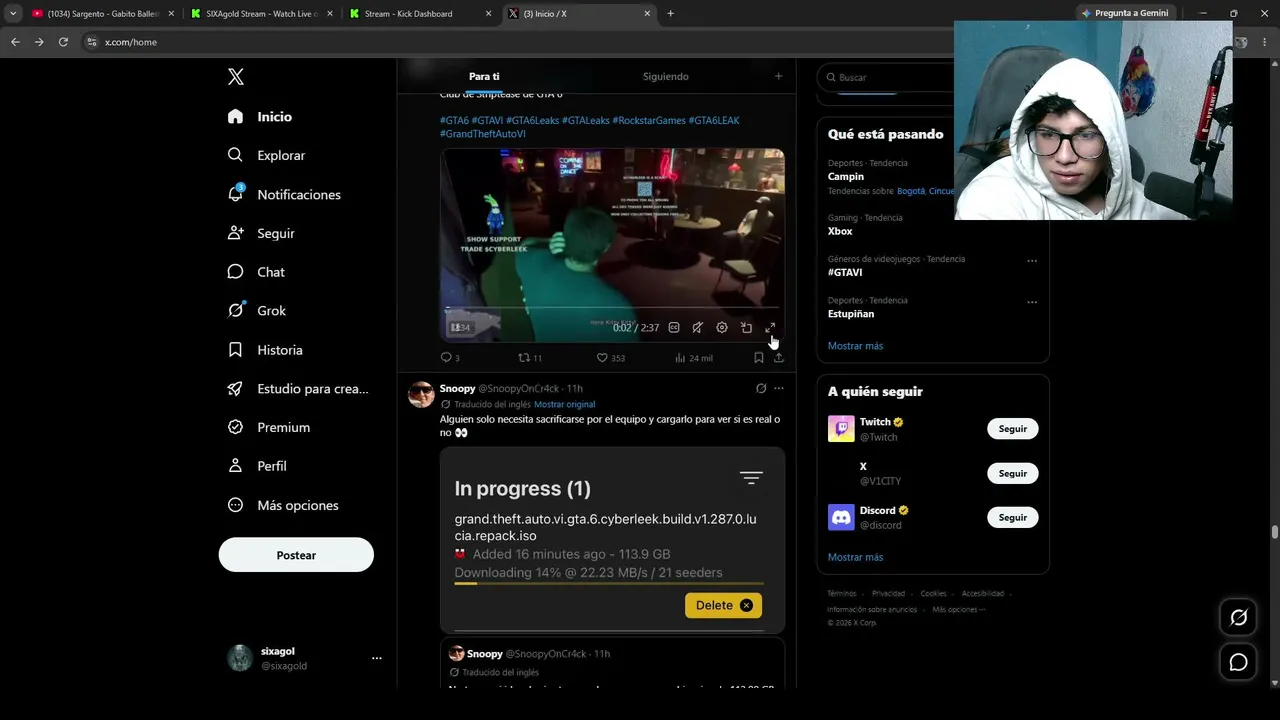This screenshot has height=720, width=1280.
Task: Seek on the video progress bar
Action: point(612,308)
